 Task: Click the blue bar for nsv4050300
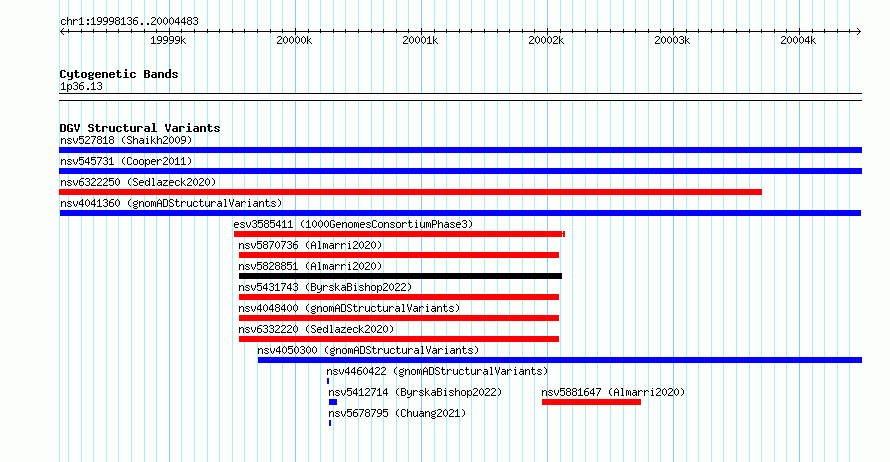(x=560, y=360)
